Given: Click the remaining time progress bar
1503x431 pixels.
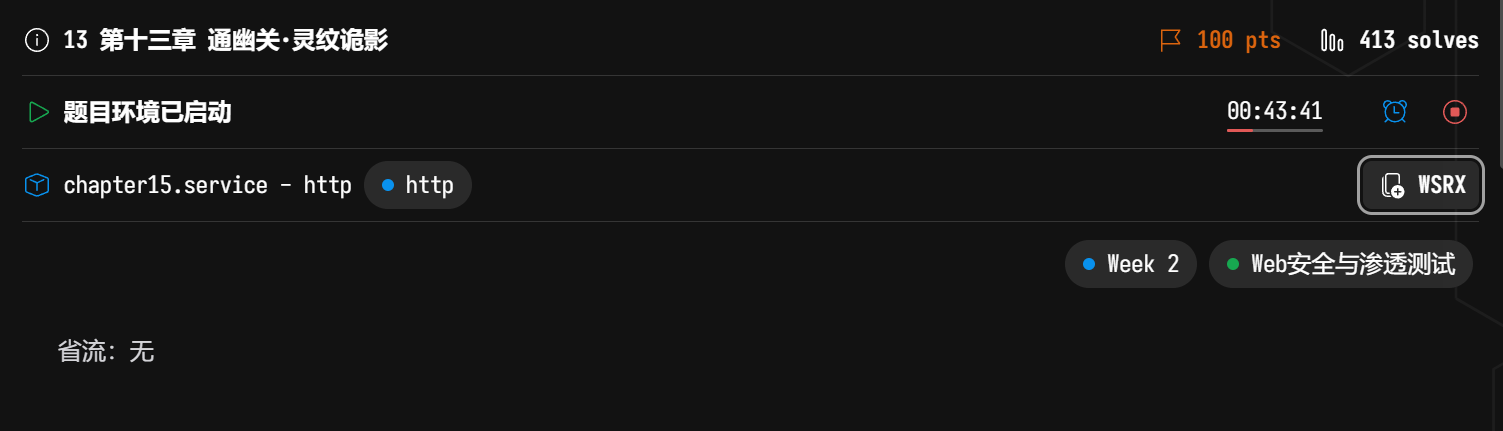Looking at the screenshot, I should 1274,130.
